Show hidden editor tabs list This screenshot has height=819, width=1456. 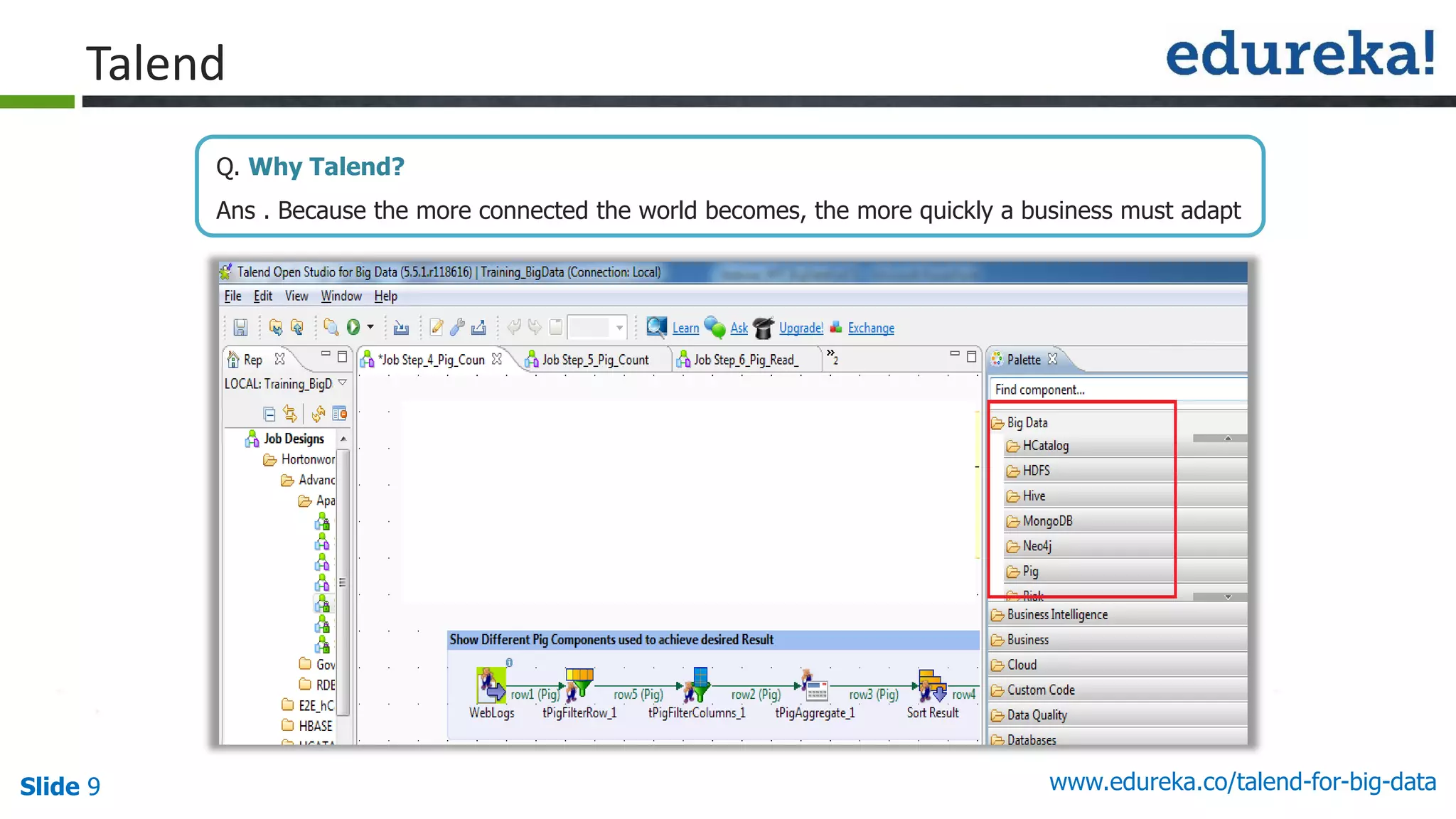pos(832,357)
